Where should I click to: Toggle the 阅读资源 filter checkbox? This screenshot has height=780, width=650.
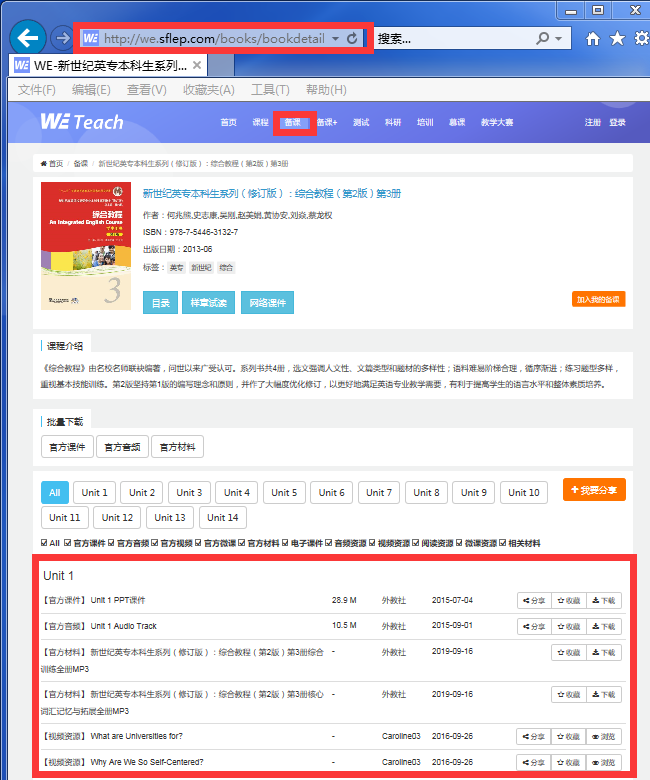tap(416, 543)
